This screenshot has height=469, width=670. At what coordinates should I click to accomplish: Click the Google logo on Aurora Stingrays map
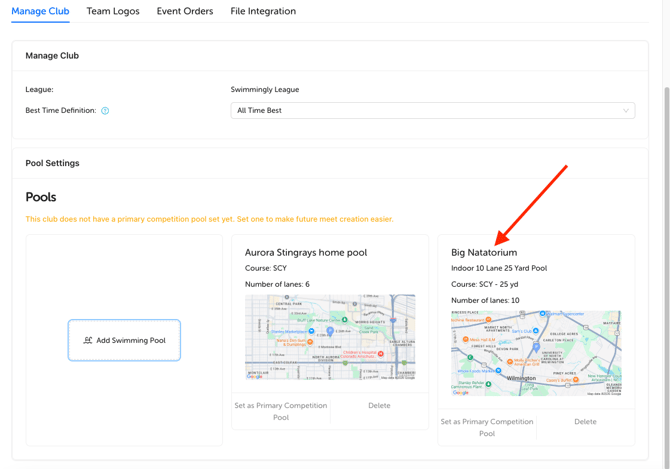(x=254, y=376)
